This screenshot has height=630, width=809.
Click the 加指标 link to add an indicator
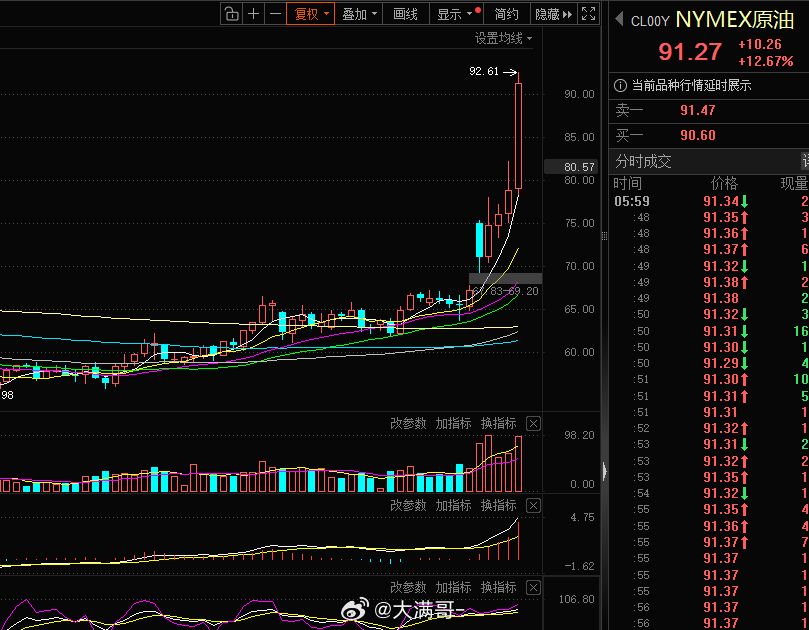tap(452, 422)
